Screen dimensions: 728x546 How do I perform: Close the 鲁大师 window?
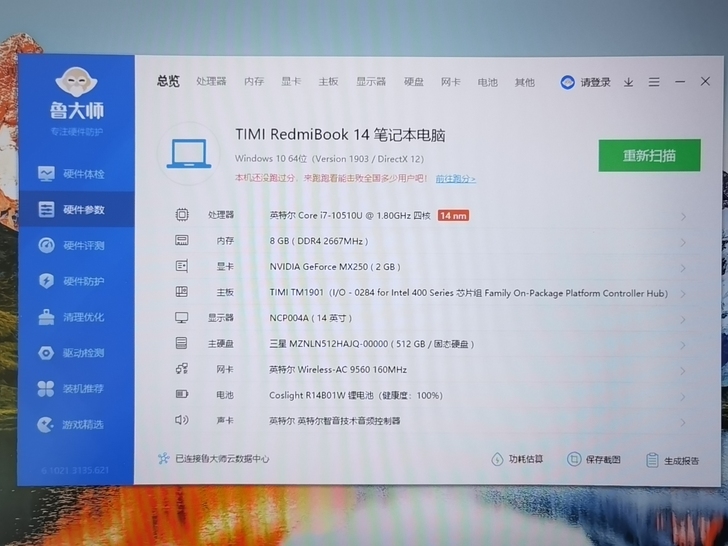coord(705,81)
